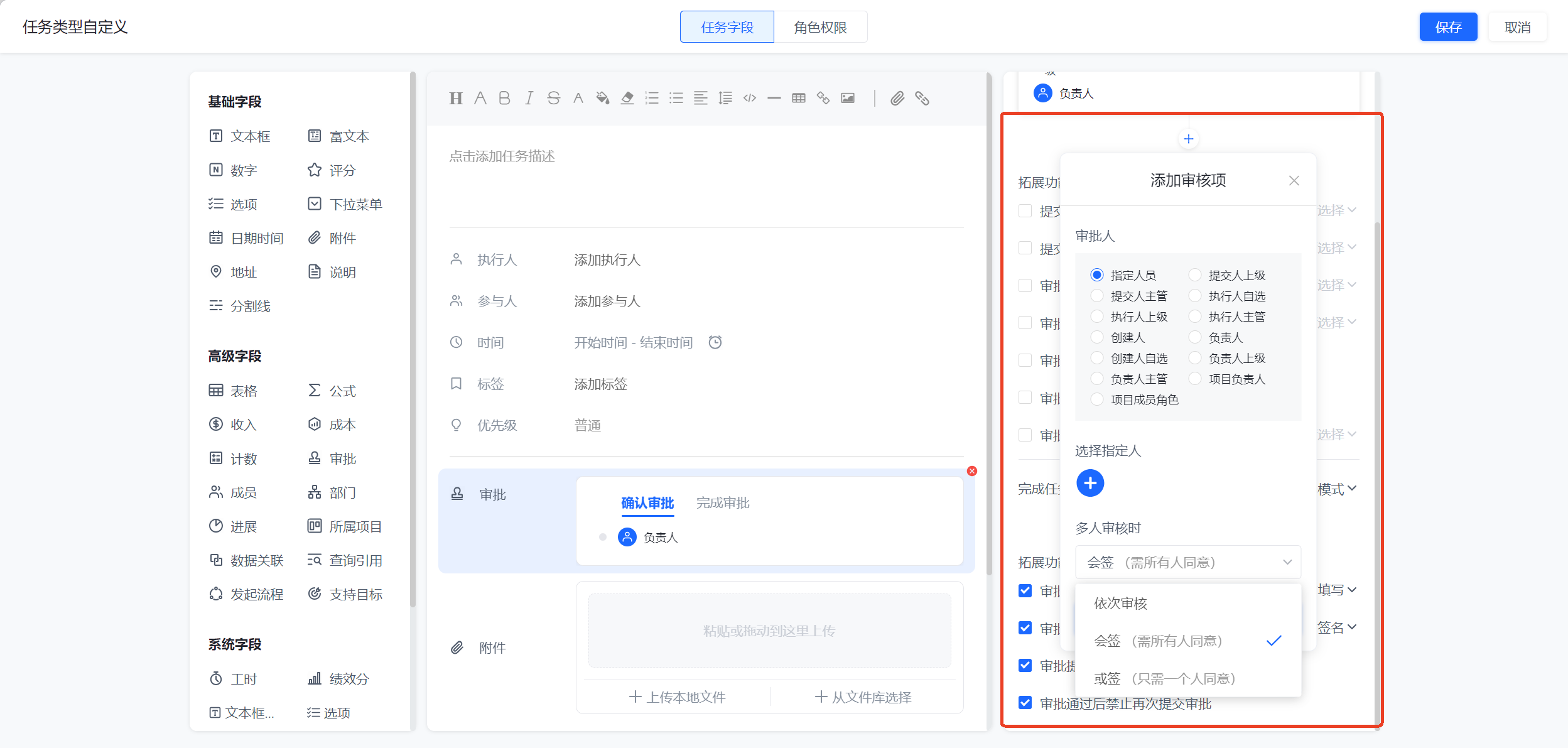Remove the 审批 field with red X
The image size is (1568, 748).
[972, 471]
